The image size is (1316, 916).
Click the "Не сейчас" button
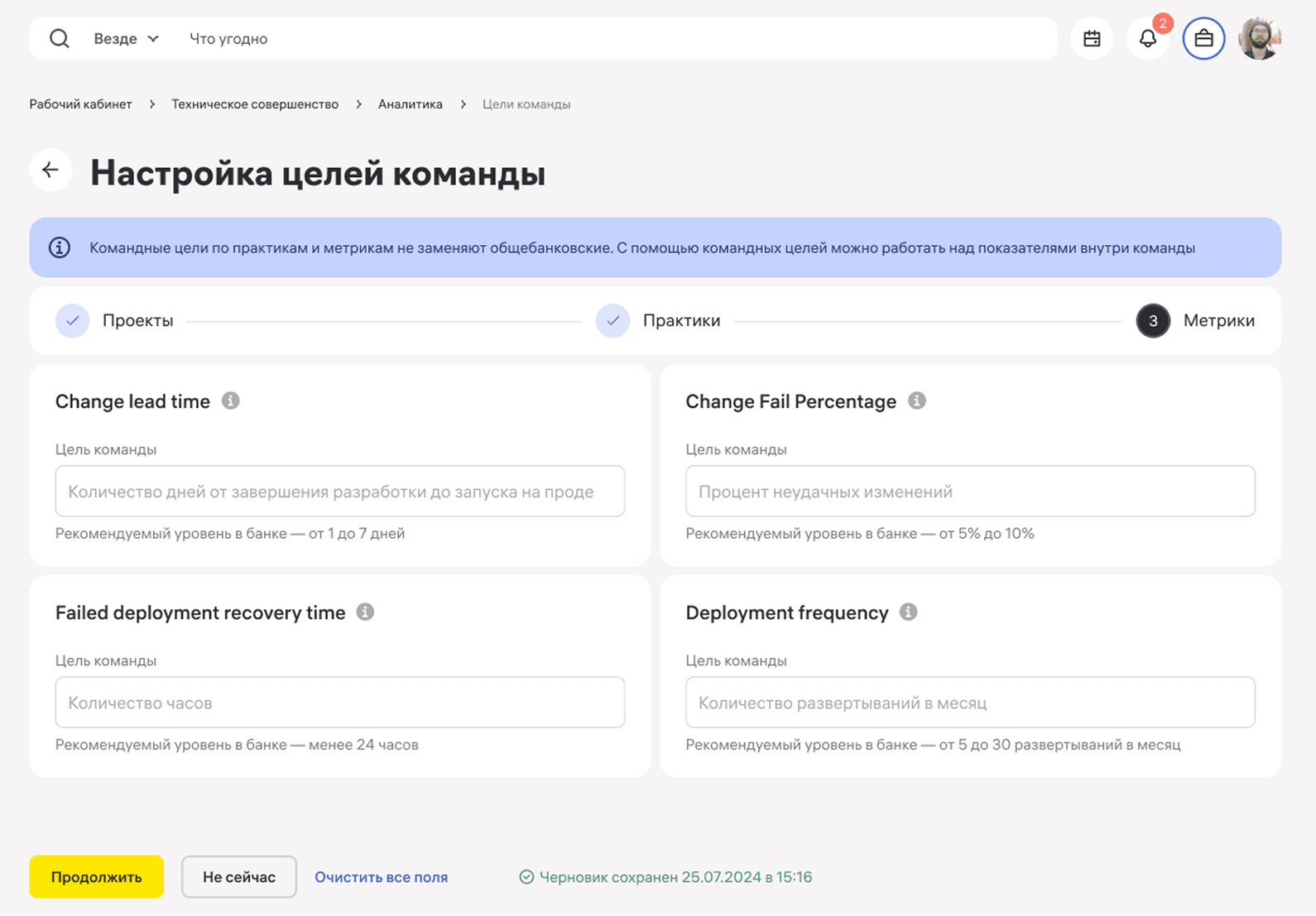pos(238,877)
